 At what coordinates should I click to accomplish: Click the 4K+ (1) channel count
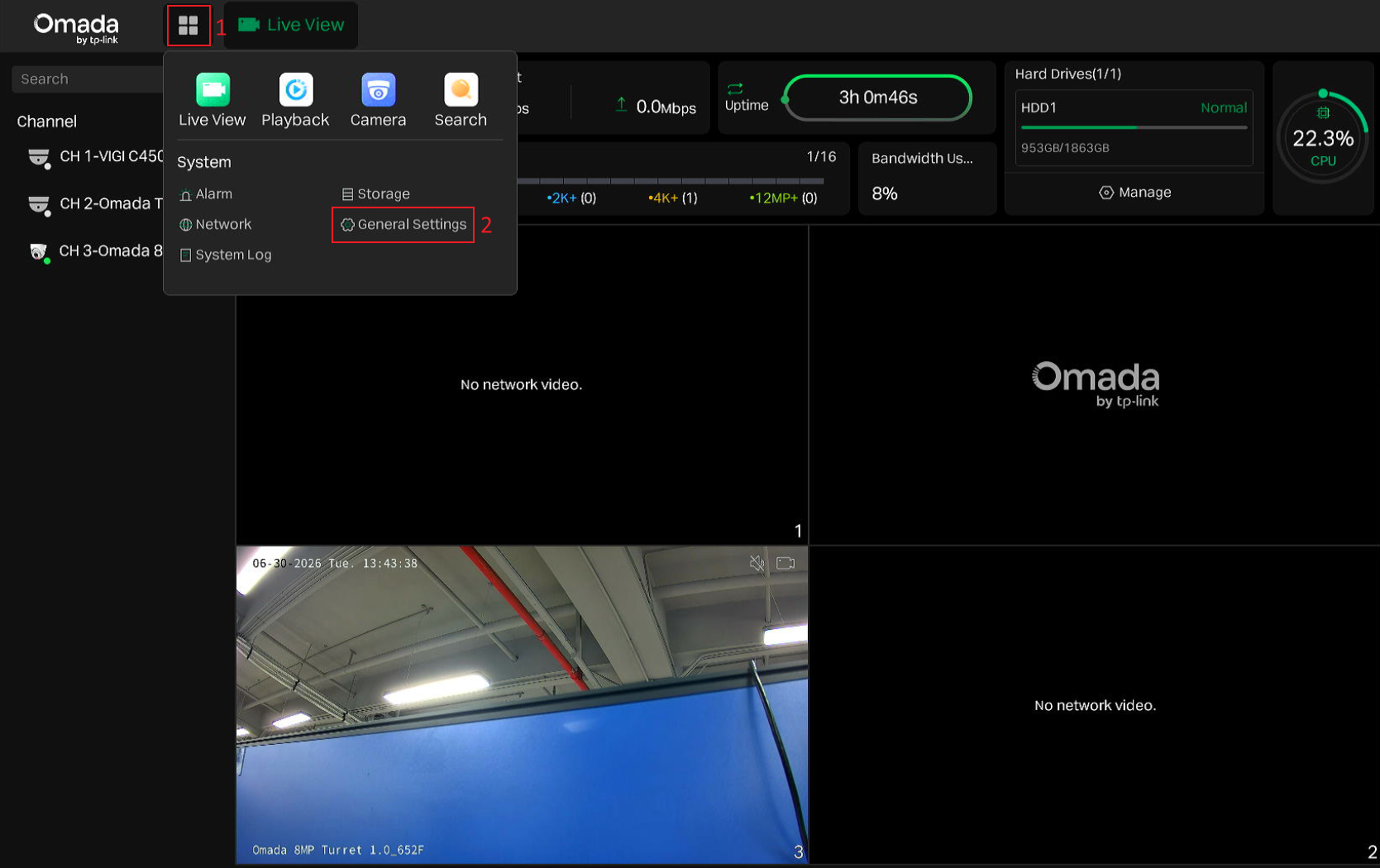673,198
